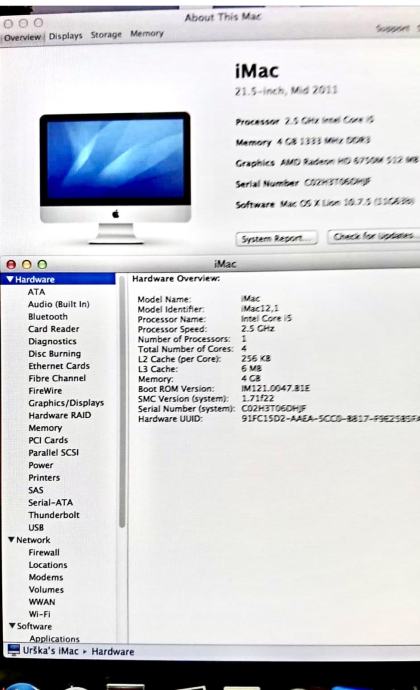Screen dimensions: 420x690
Task: Select Graphics/Displays in the sidebar
Action: pos(66,403)
